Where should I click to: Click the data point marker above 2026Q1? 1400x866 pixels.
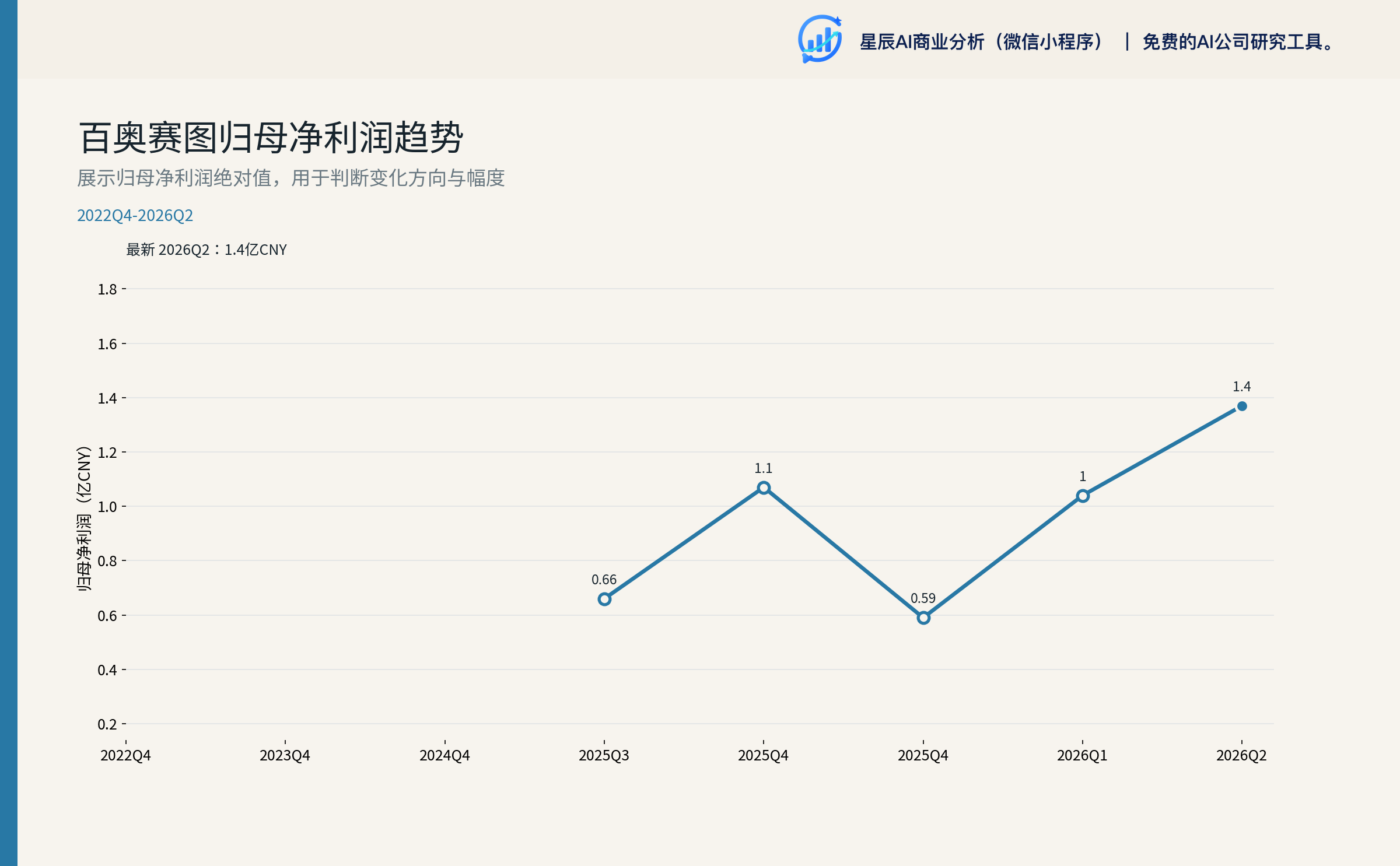(1083, 496)
